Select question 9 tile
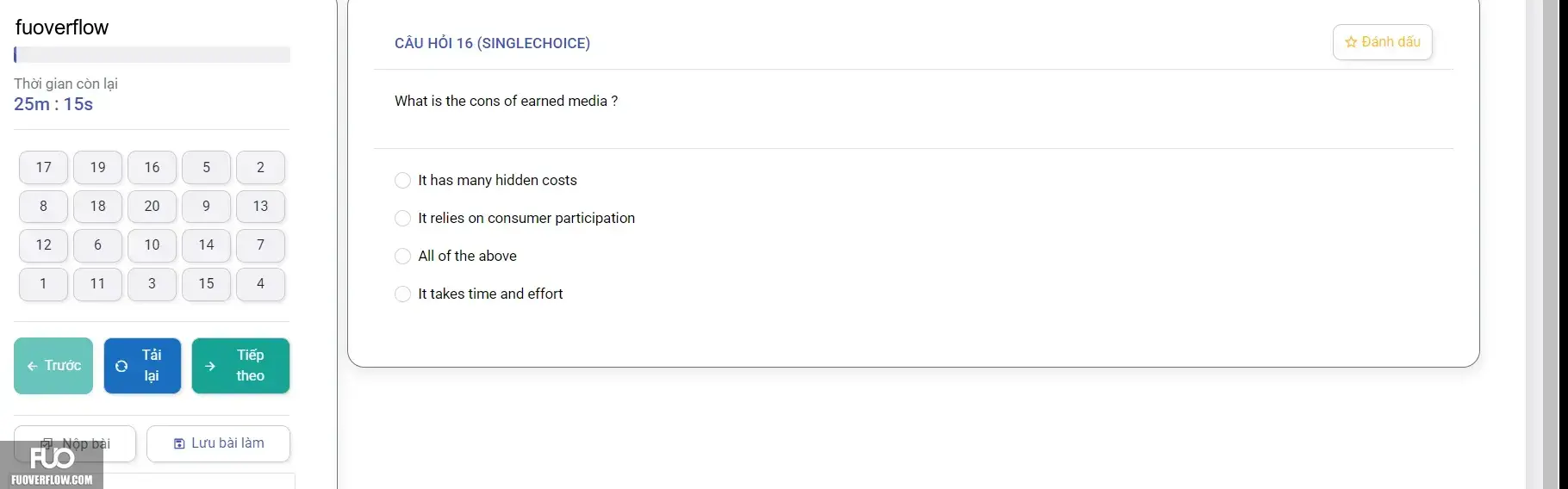1568x489 pixels. coord(206,206)
